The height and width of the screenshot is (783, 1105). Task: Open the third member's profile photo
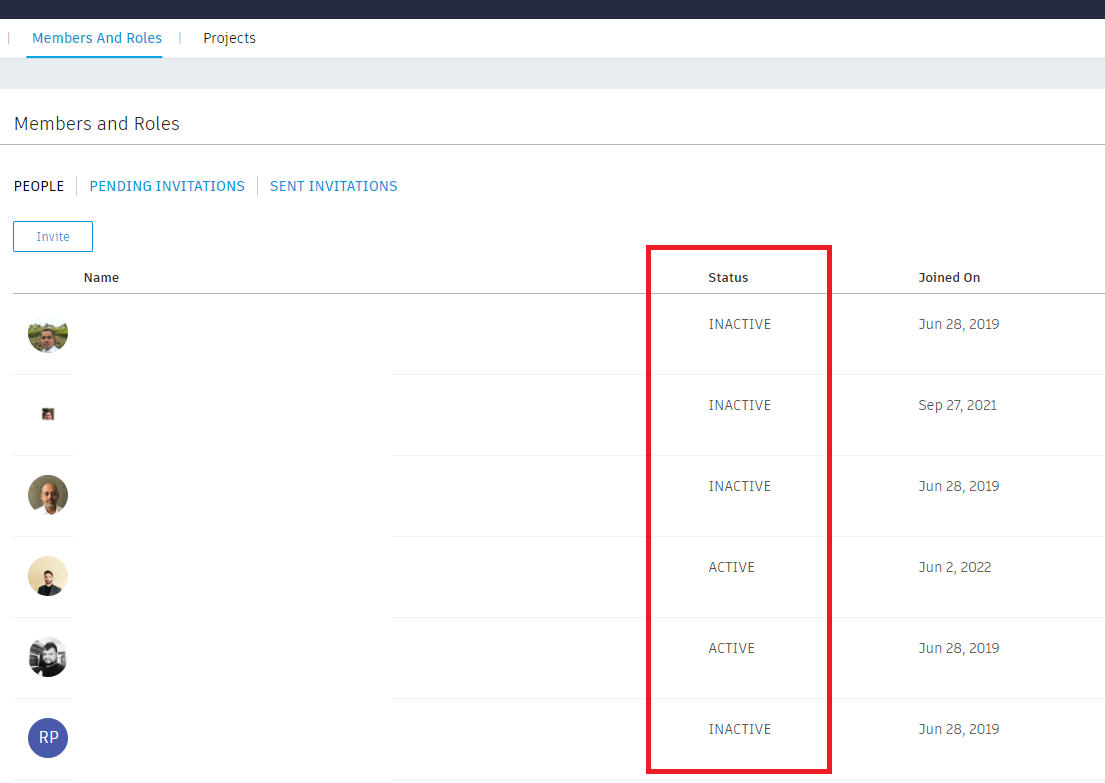[x=47, y=495]
